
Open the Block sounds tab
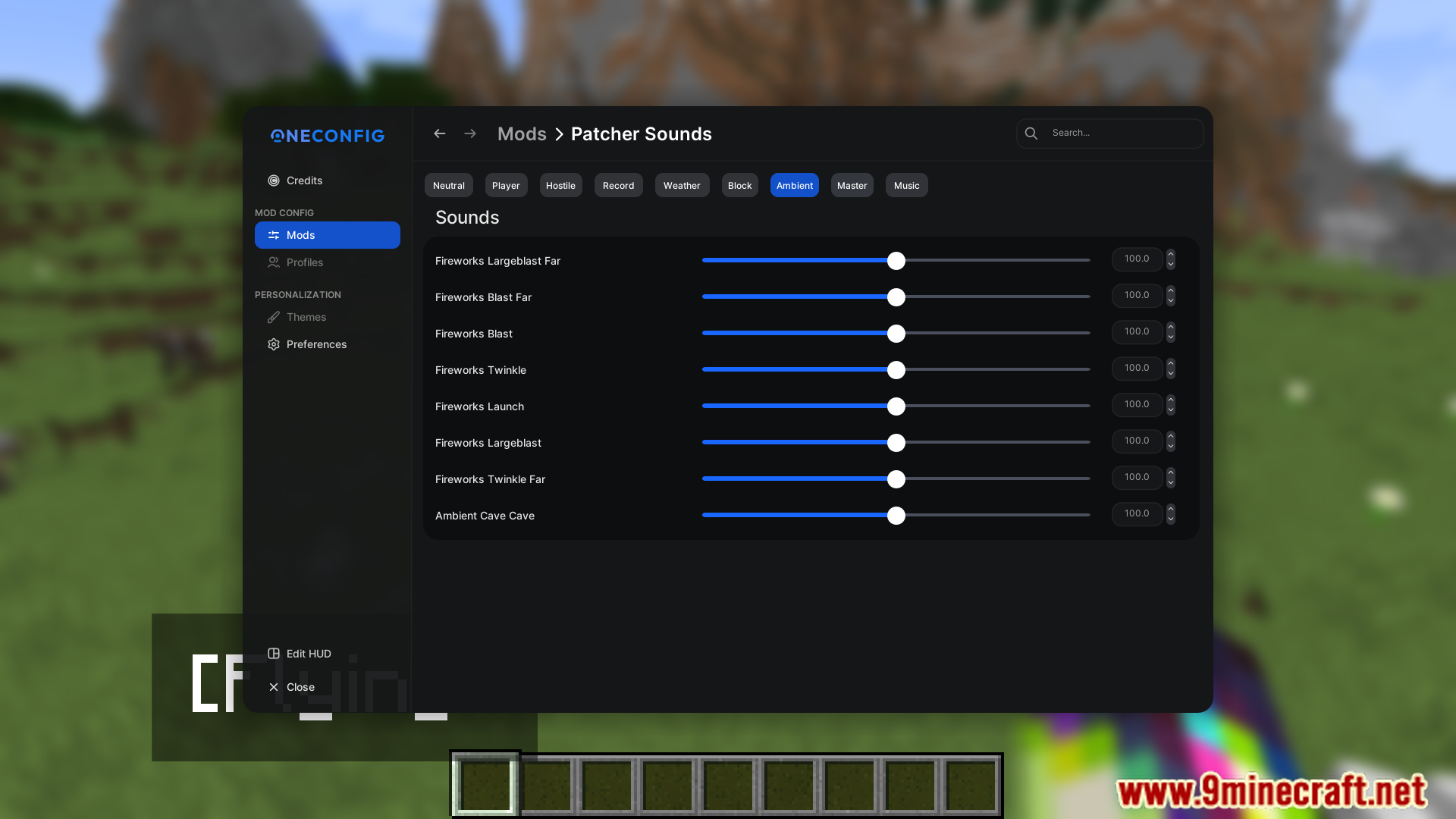739,185
